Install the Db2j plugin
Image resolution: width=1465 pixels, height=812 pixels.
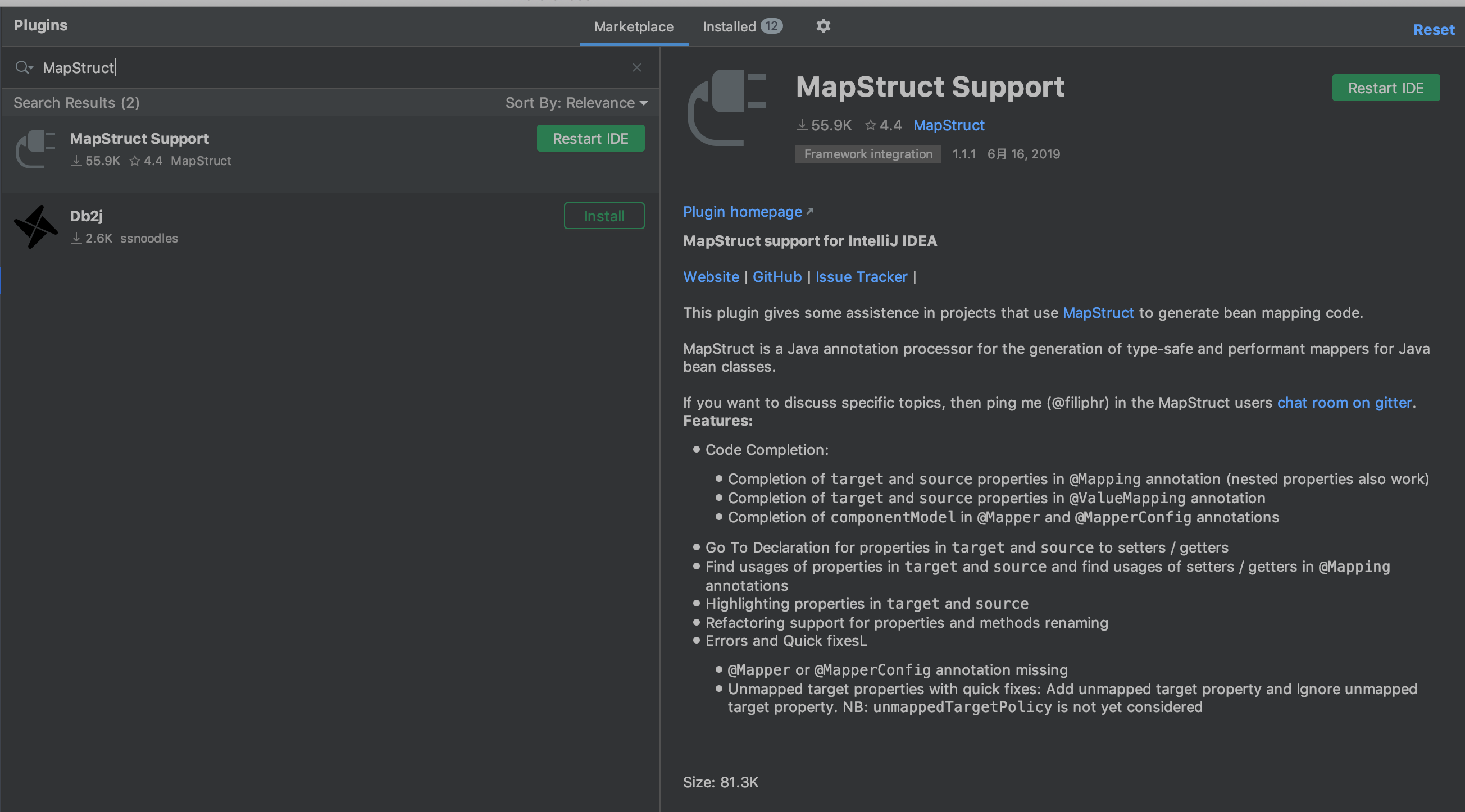(603, 216)
